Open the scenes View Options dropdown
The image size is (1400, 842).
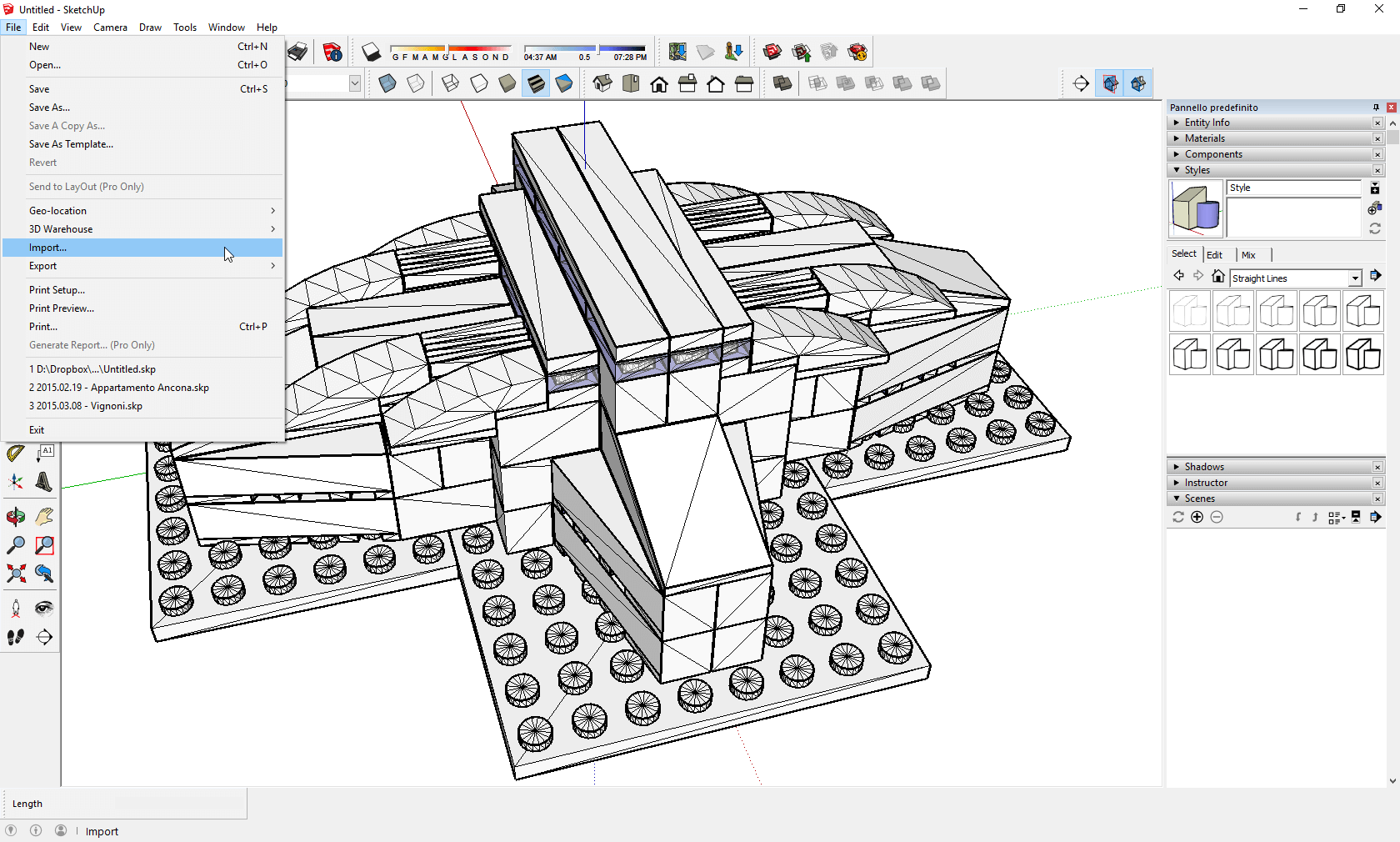[1337, 518]
